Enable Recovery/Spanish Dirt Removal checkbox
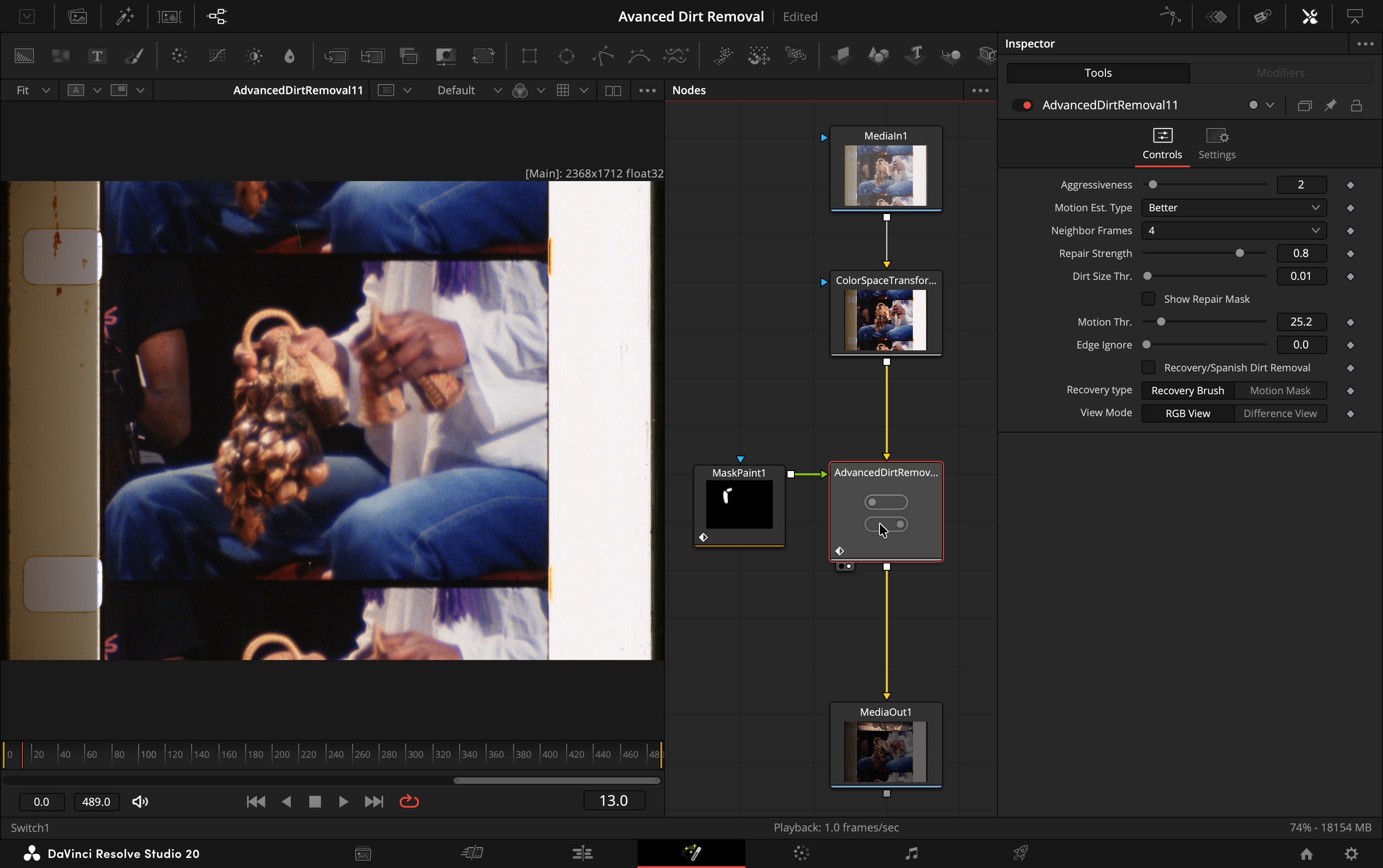 [x=1148, y=367]
